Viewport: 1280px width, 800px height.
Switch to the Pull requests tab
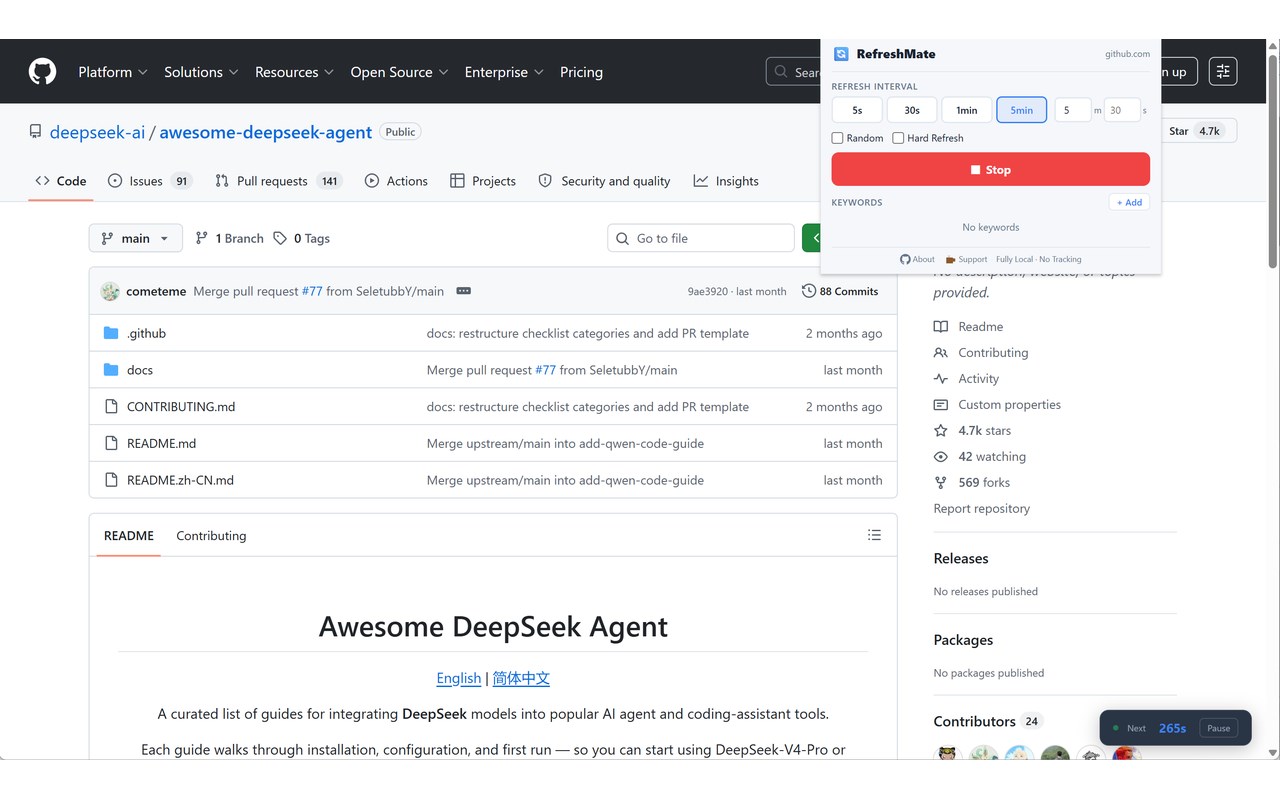point(279,181)
